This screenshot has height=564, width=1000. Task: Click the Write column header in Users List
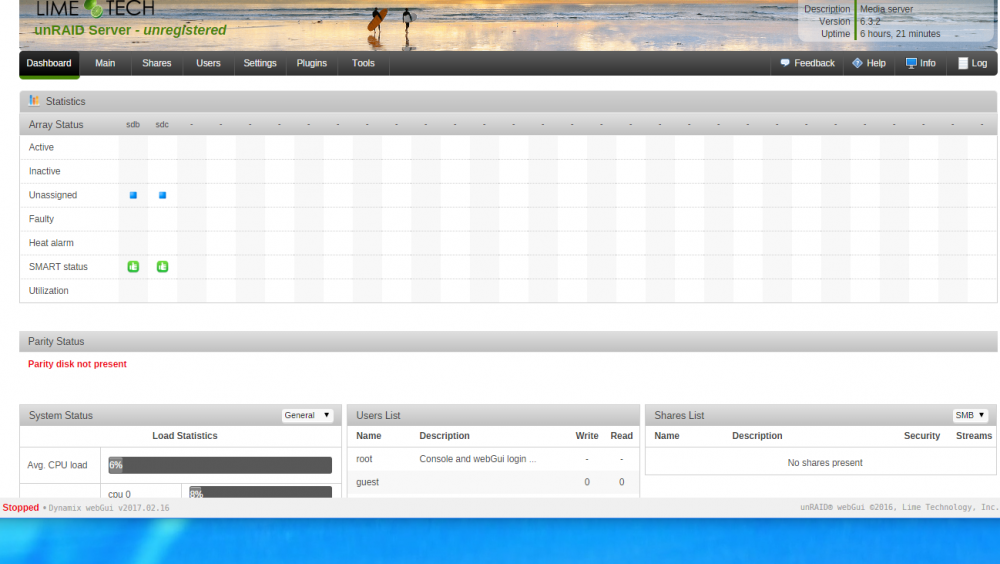pos(587,436)
